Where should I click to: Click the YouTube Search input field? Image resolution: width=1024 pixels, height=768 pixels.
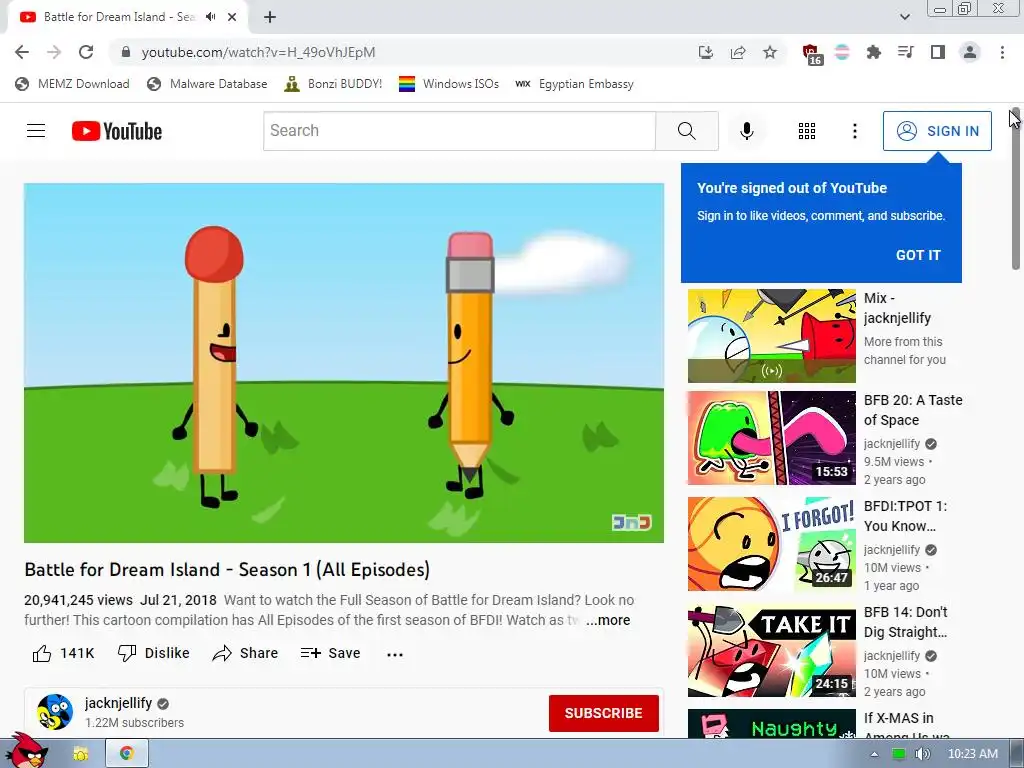coord(459,131)
